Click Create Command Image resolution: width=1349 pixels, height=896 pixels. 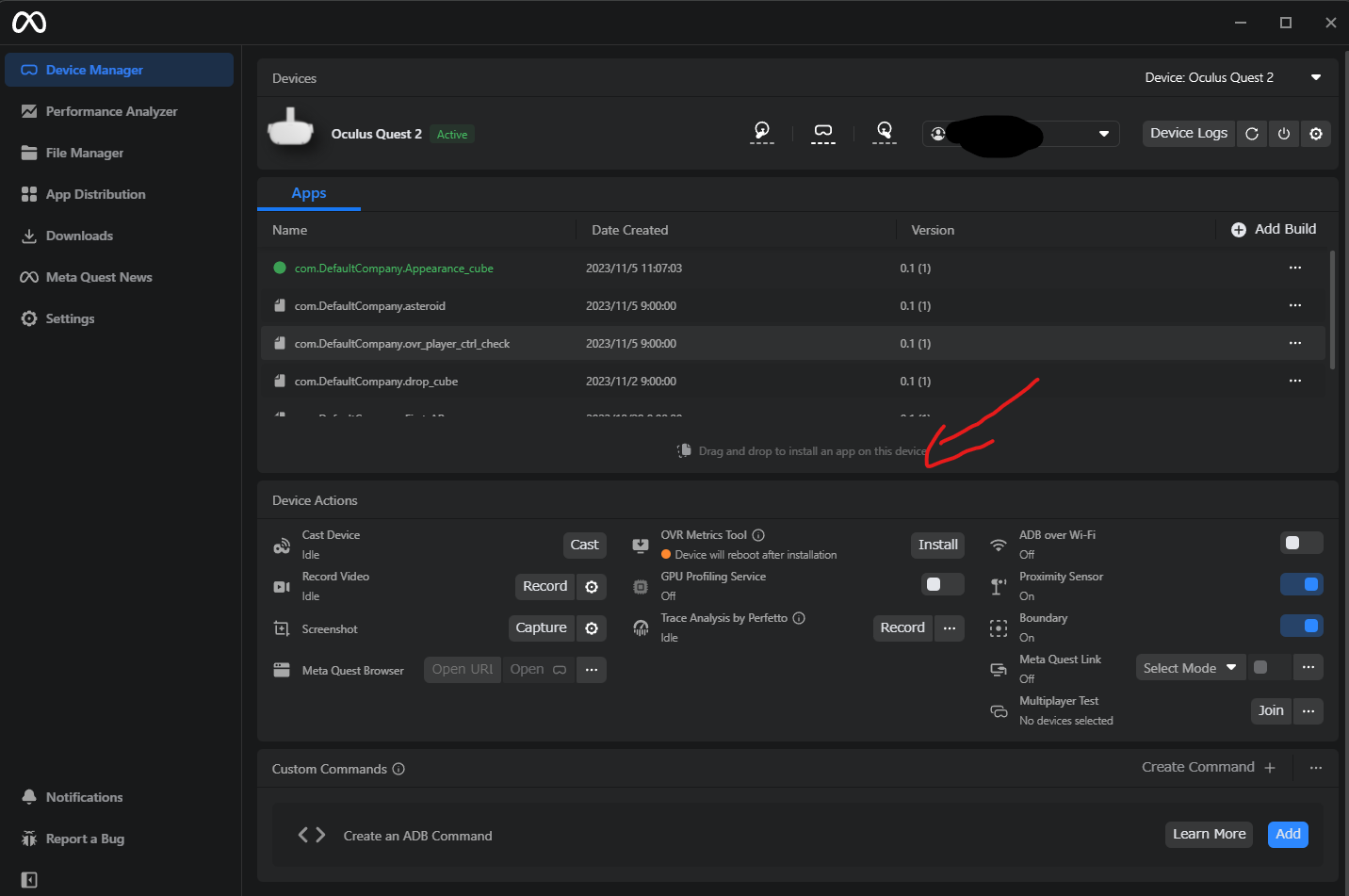(1209, 767)
